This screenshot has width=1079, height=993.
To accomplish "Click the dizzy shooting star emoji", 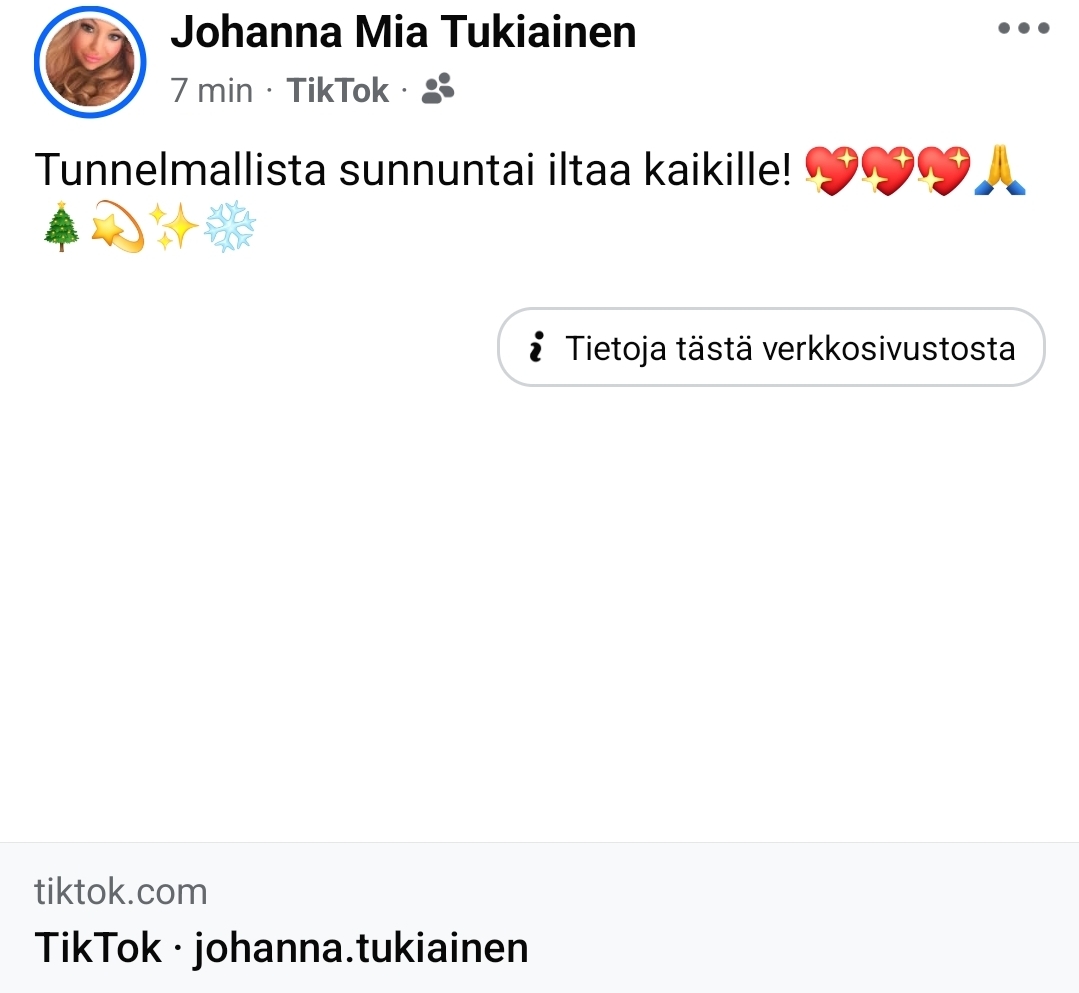I will click(x=117, y=230).
